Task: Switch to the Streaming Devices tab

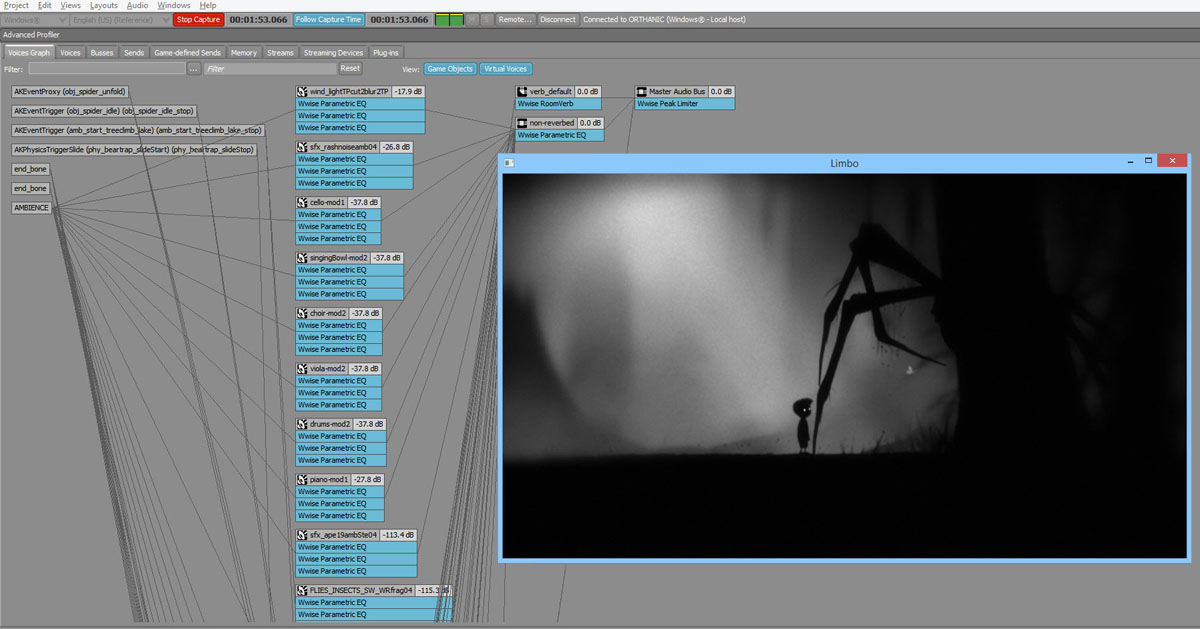Action: click(333, 52)
